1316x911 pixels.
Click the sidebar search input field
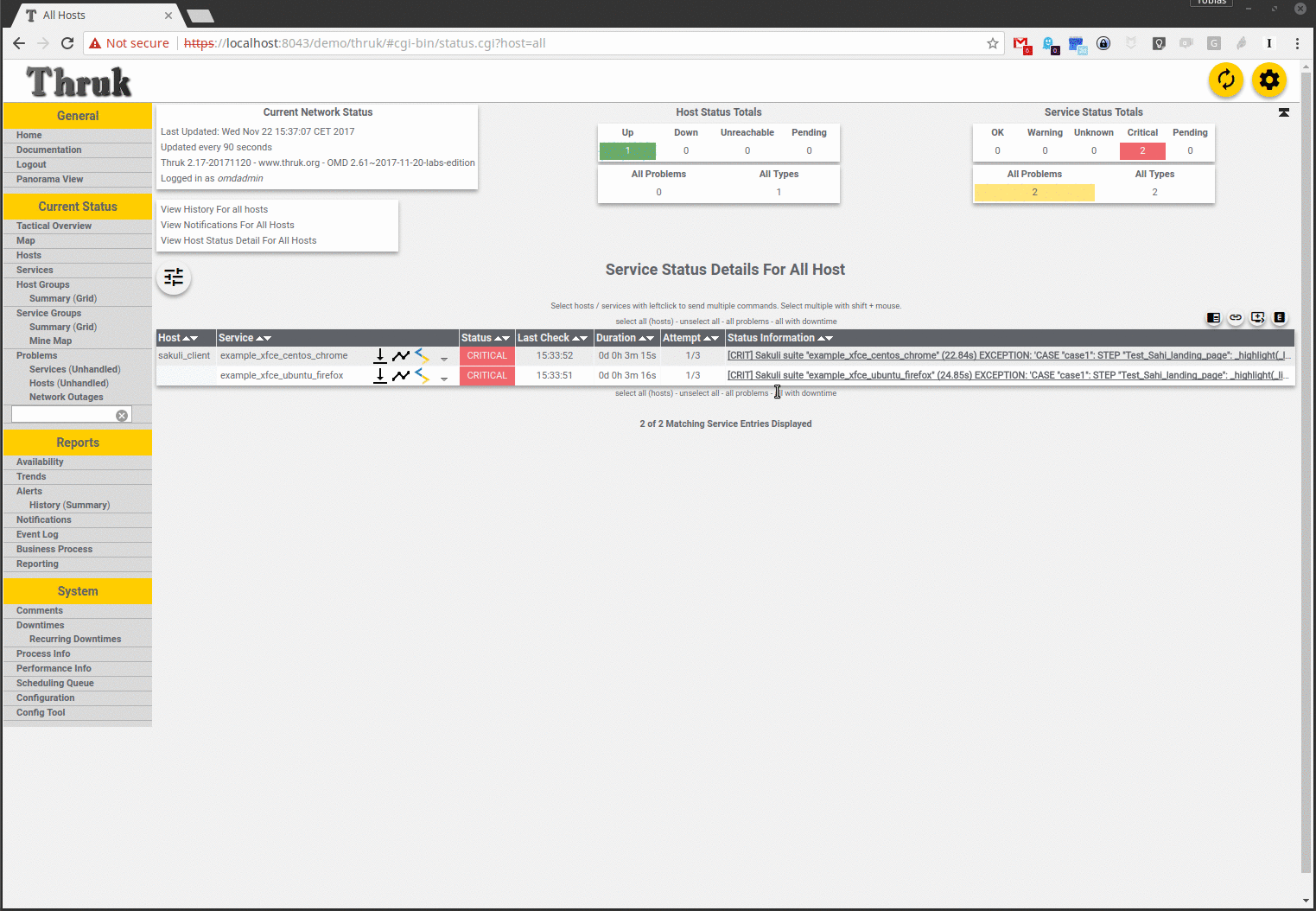[62, 416]
